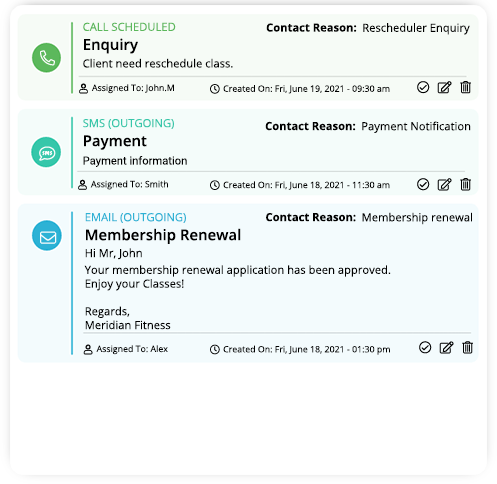Mark the Enquiry call as complete

point(423,87)
